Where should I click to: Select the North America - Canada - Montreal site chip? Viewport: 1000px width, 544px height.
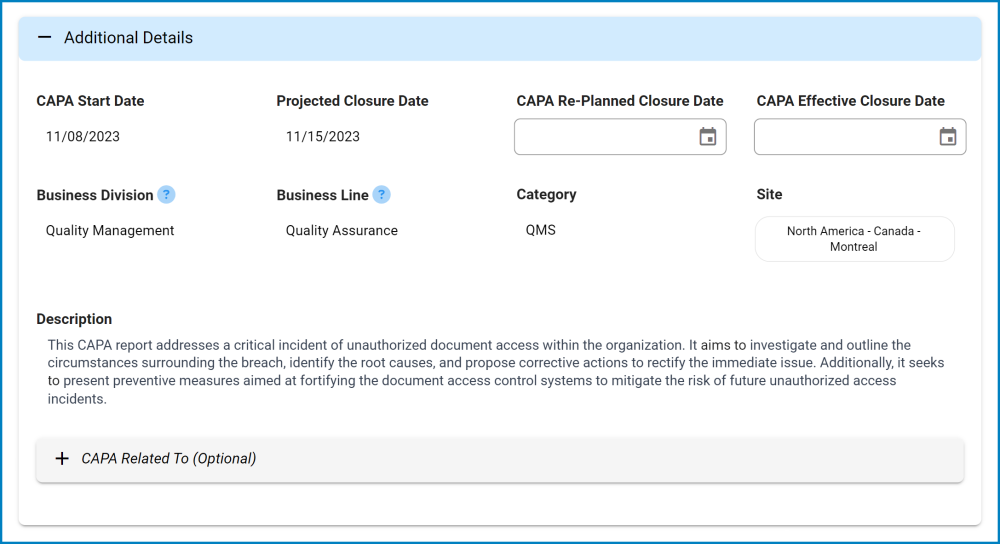coord(854,239)
